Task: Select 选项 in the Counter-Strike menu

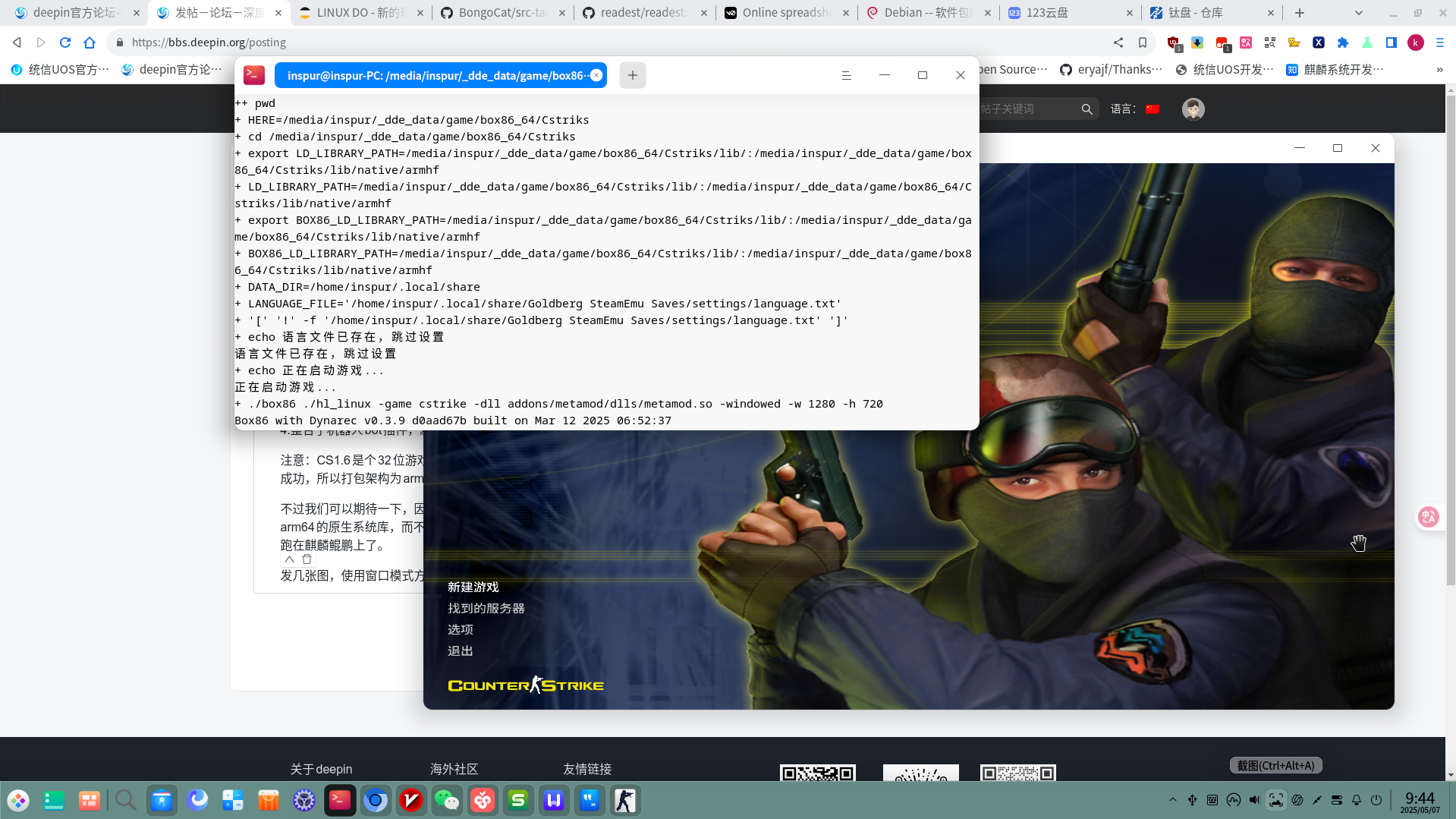Action: point(460,630)
